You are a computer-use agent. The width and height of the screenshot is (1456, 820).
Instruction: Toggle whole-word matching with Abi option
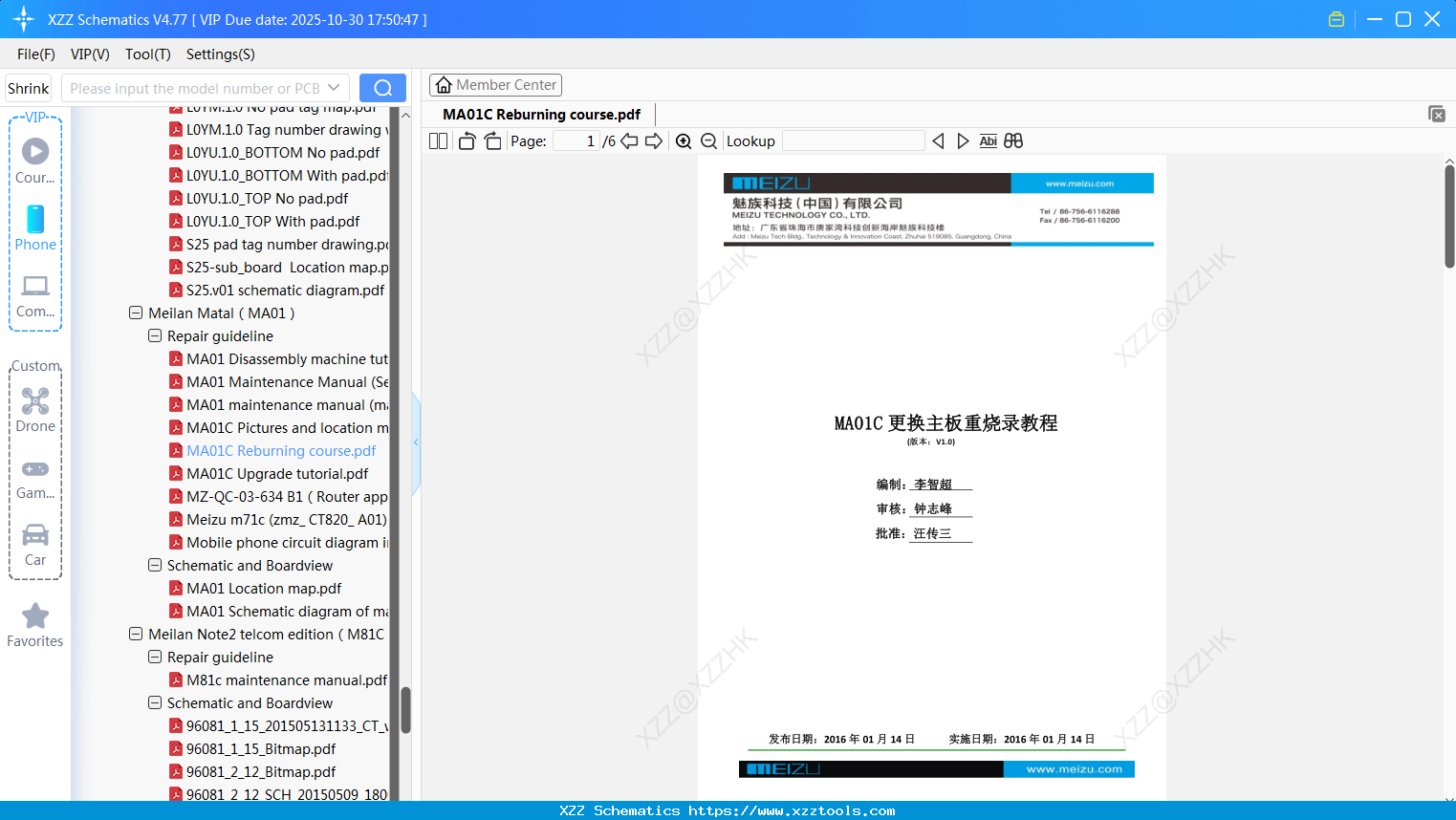tap(988, 140)
